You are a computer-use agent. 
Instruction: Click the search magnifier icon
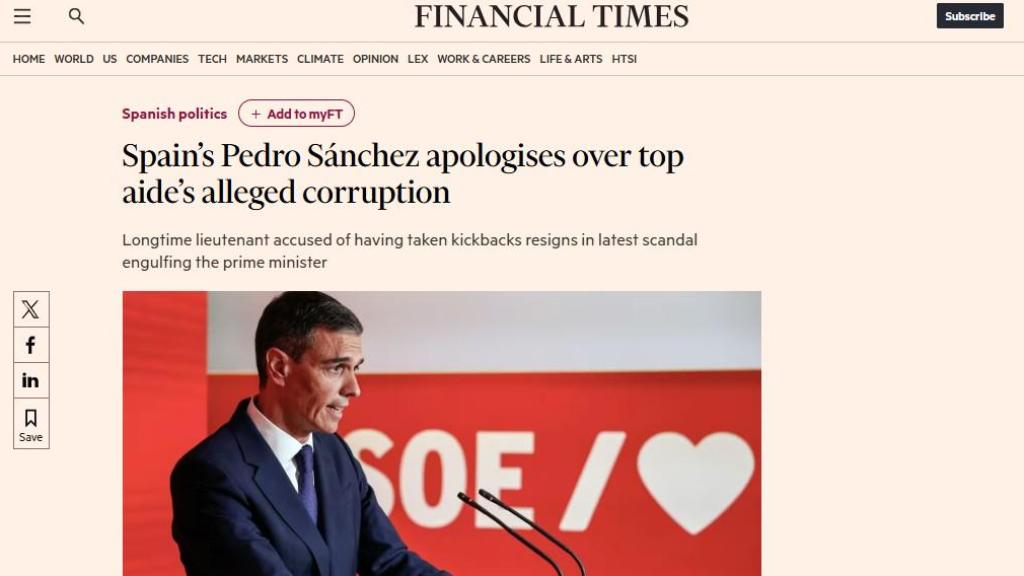[x=77, y=16]
